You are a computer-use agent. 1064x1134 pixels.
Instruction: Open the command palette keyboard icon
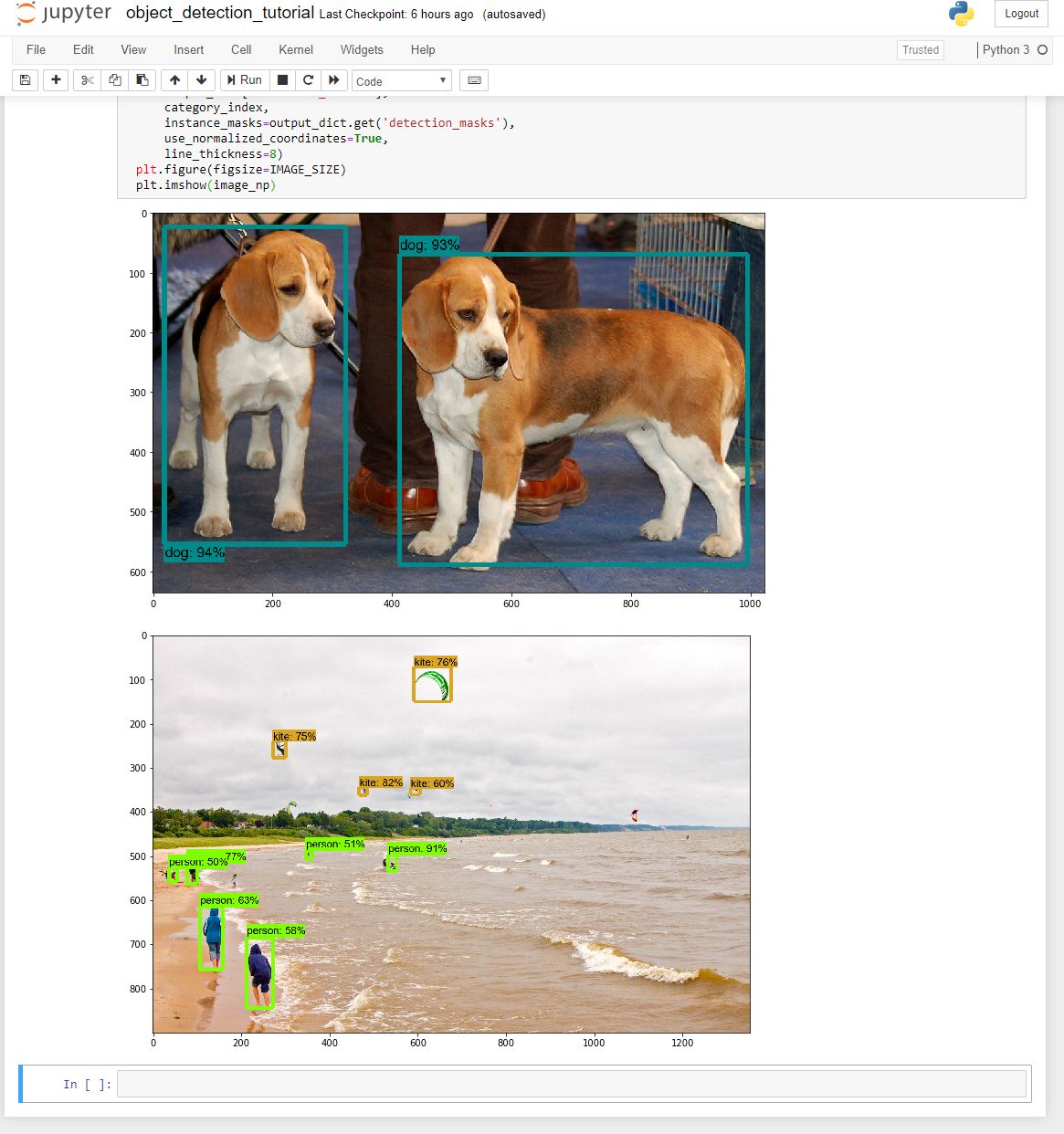click(474, 80)
